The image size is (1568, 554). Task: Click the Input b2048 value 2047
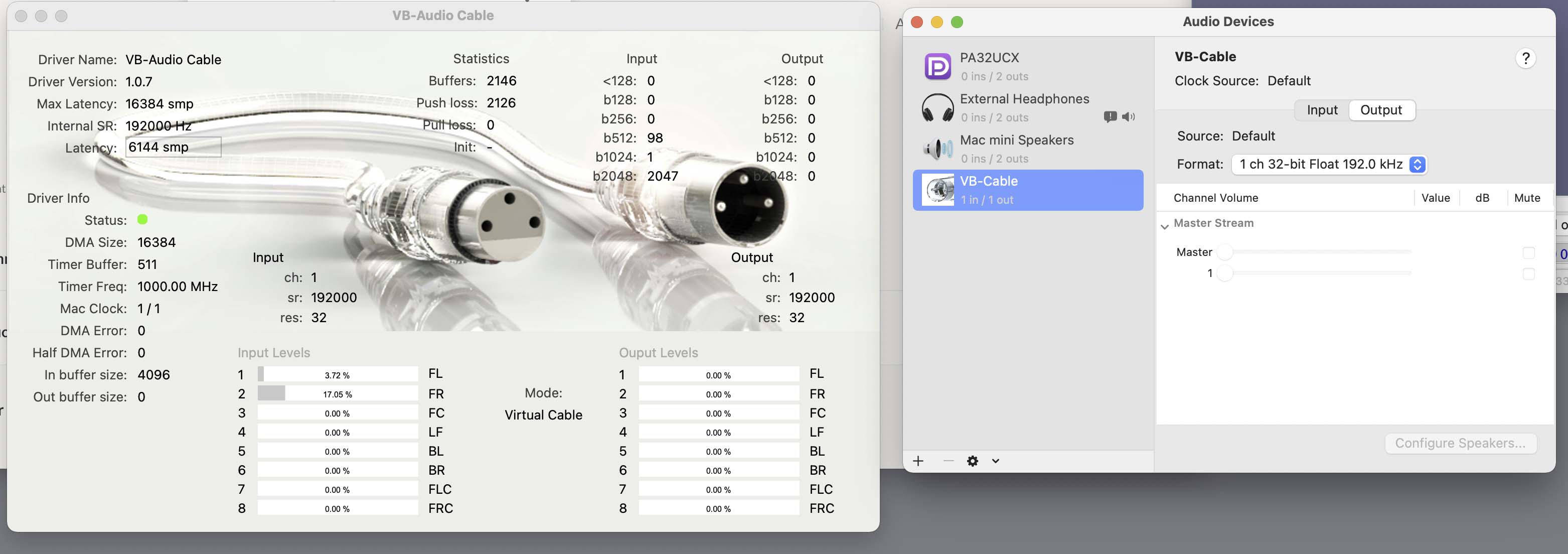[662, 177]
